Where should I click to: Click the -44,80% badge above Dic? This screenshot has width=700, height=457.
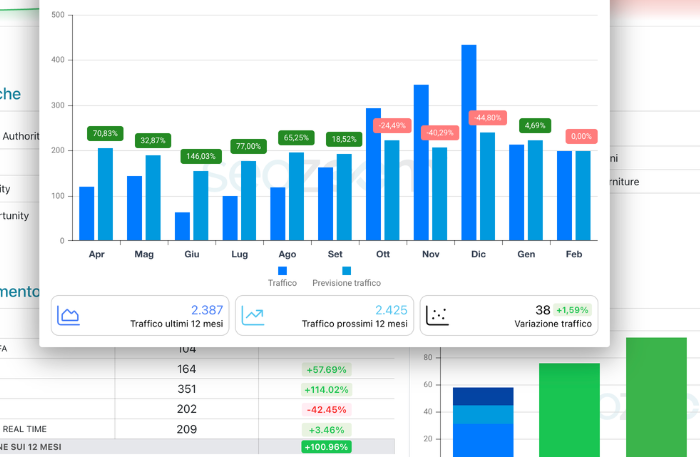pyautogui.click(x=488, y=118)
